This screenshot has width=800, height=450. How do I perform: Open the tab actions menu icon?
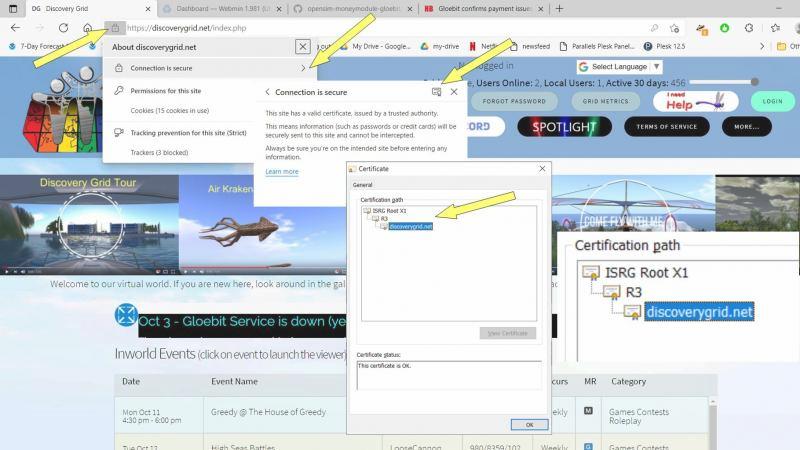(13, 9)
